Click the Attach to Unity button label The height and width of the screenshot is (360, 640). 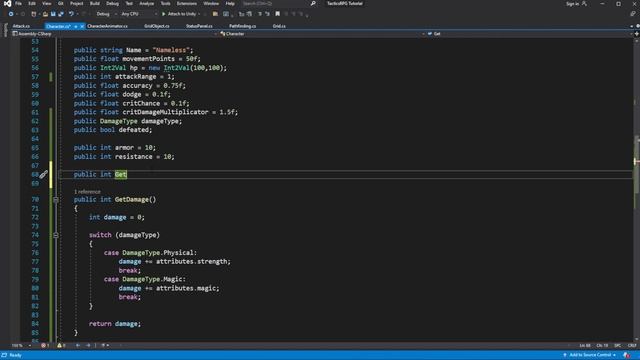point(182,14)
